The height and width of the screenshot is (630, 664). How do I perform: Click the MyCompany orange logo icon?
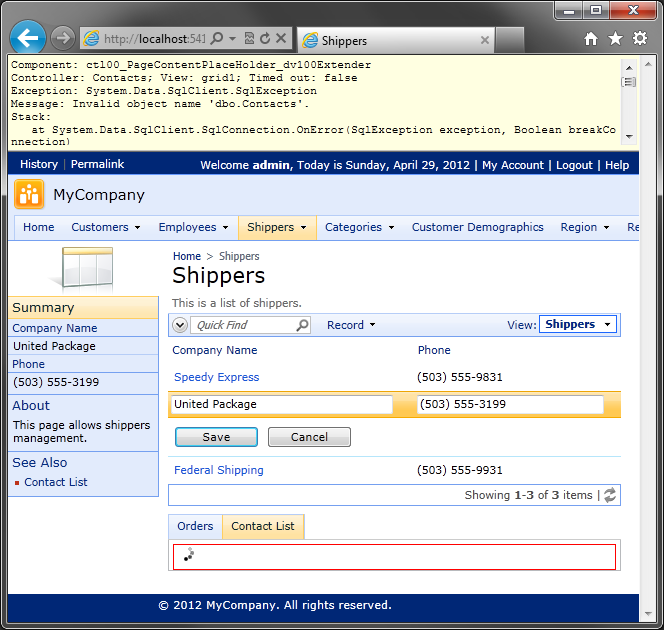pyautogui.click(x=29, y=195)
